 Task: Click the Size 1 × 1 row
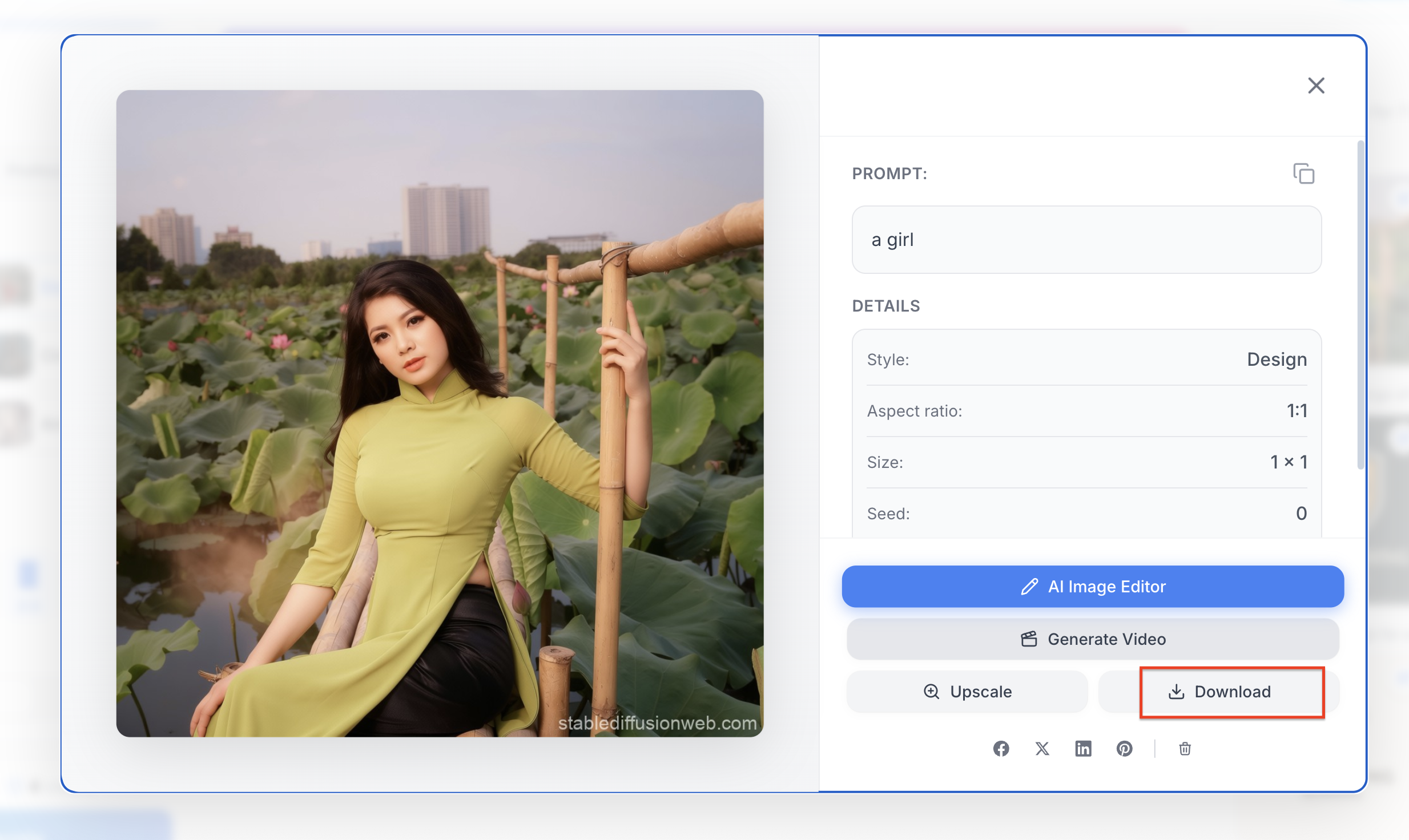1086,462
